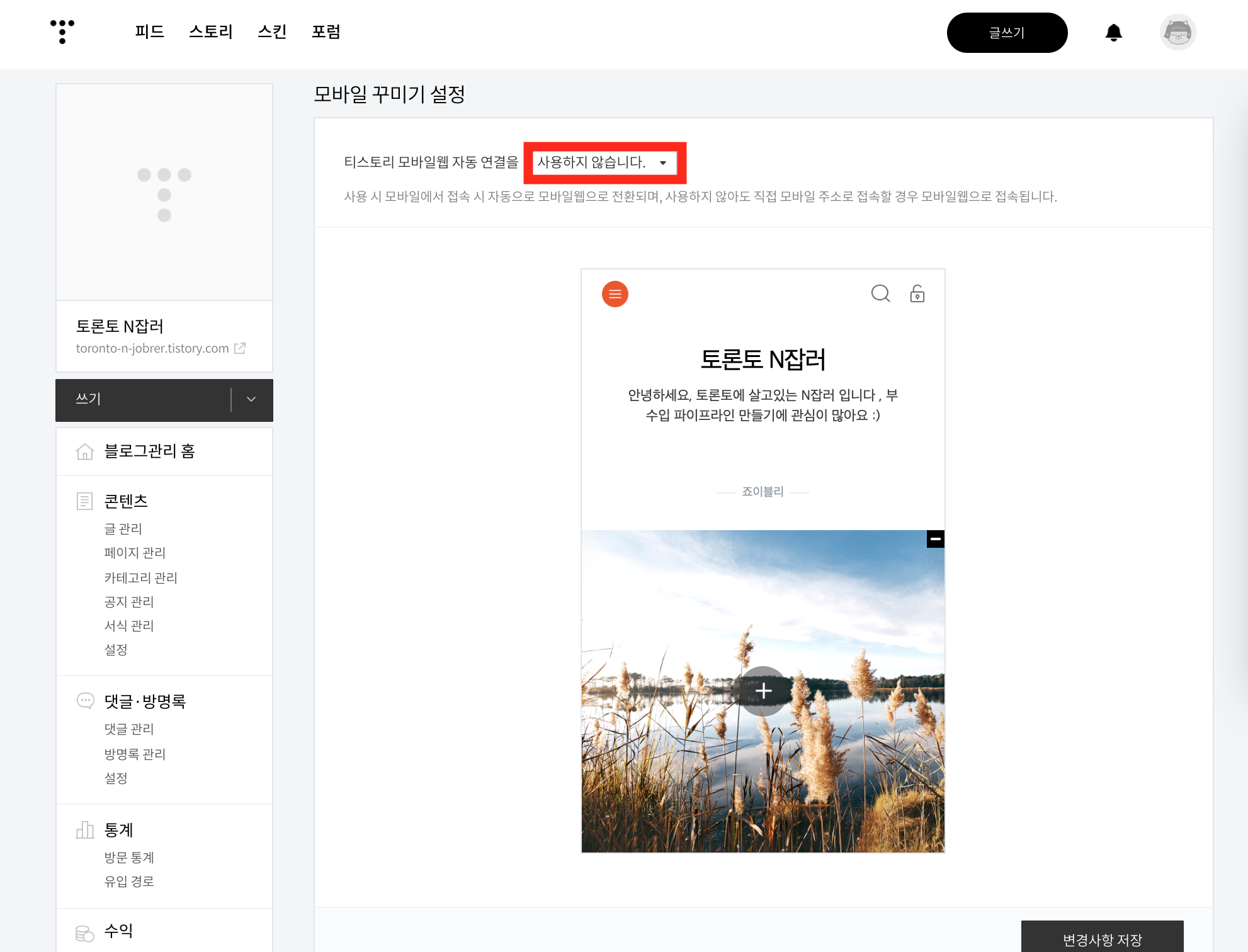This screenshot has width=1248, height=952.
Task: Click the search magnifier in mobile preview
Action: [x=880, y=293]
